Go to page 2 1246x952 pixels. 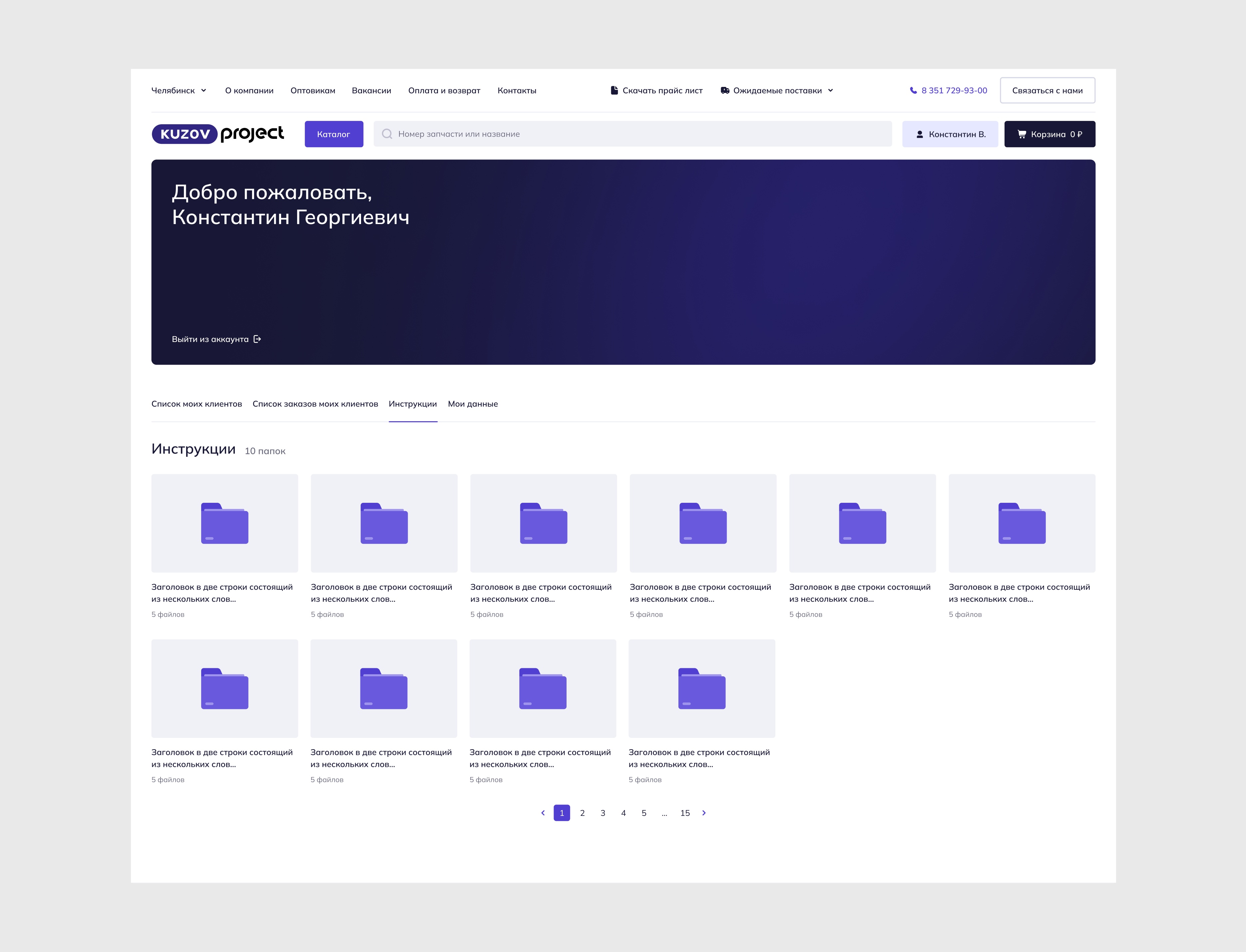click(582, 812)
